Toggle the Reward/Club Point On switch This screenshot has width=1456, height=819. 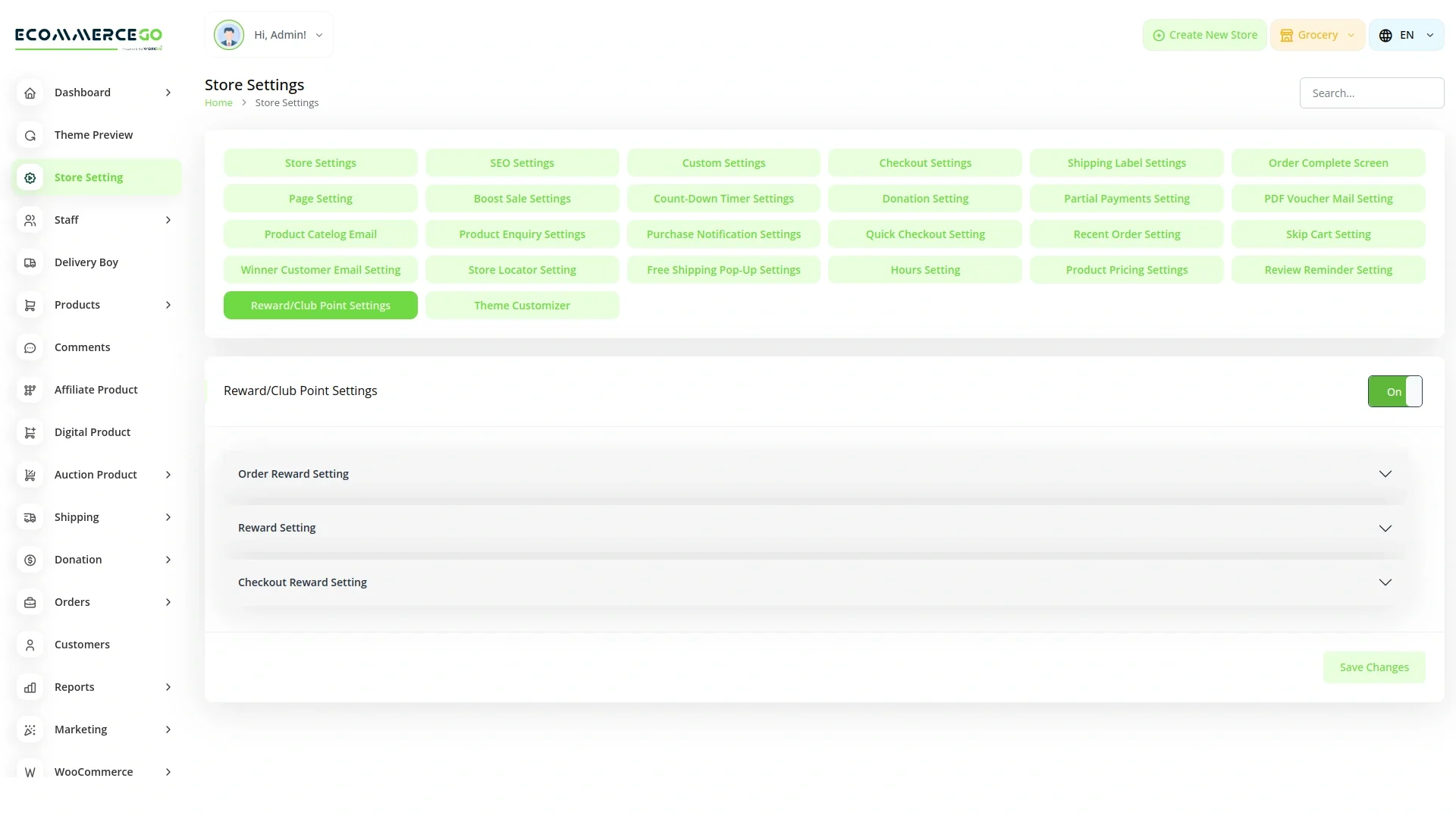(x=1395, y=391)
